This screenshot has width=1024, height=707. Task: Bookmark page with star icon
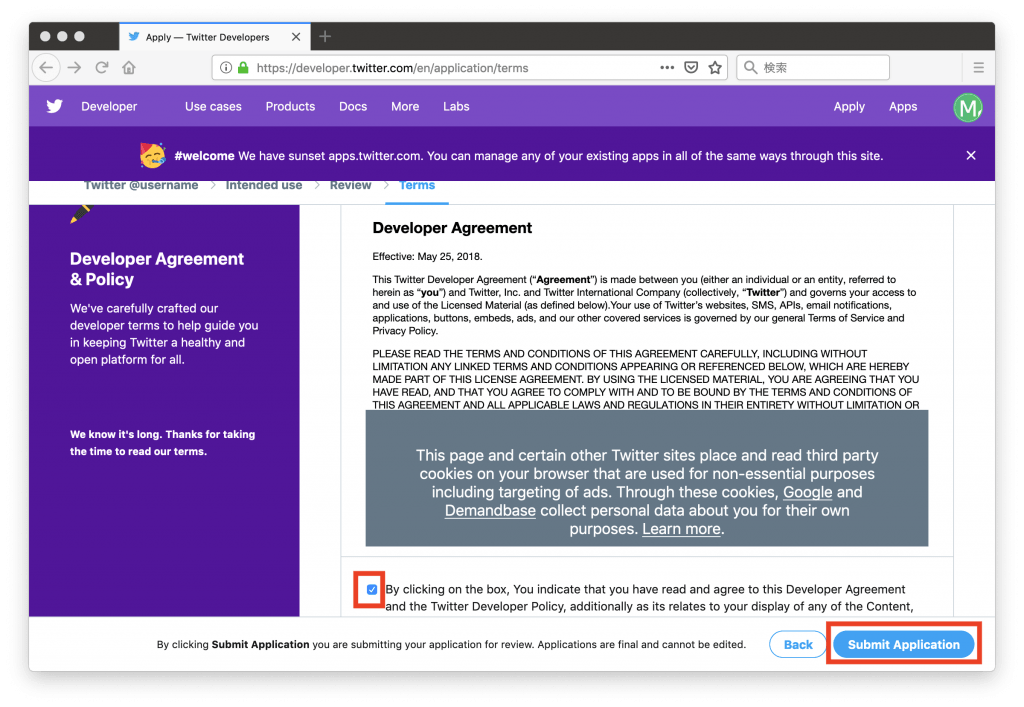click(x=715, y=68)
